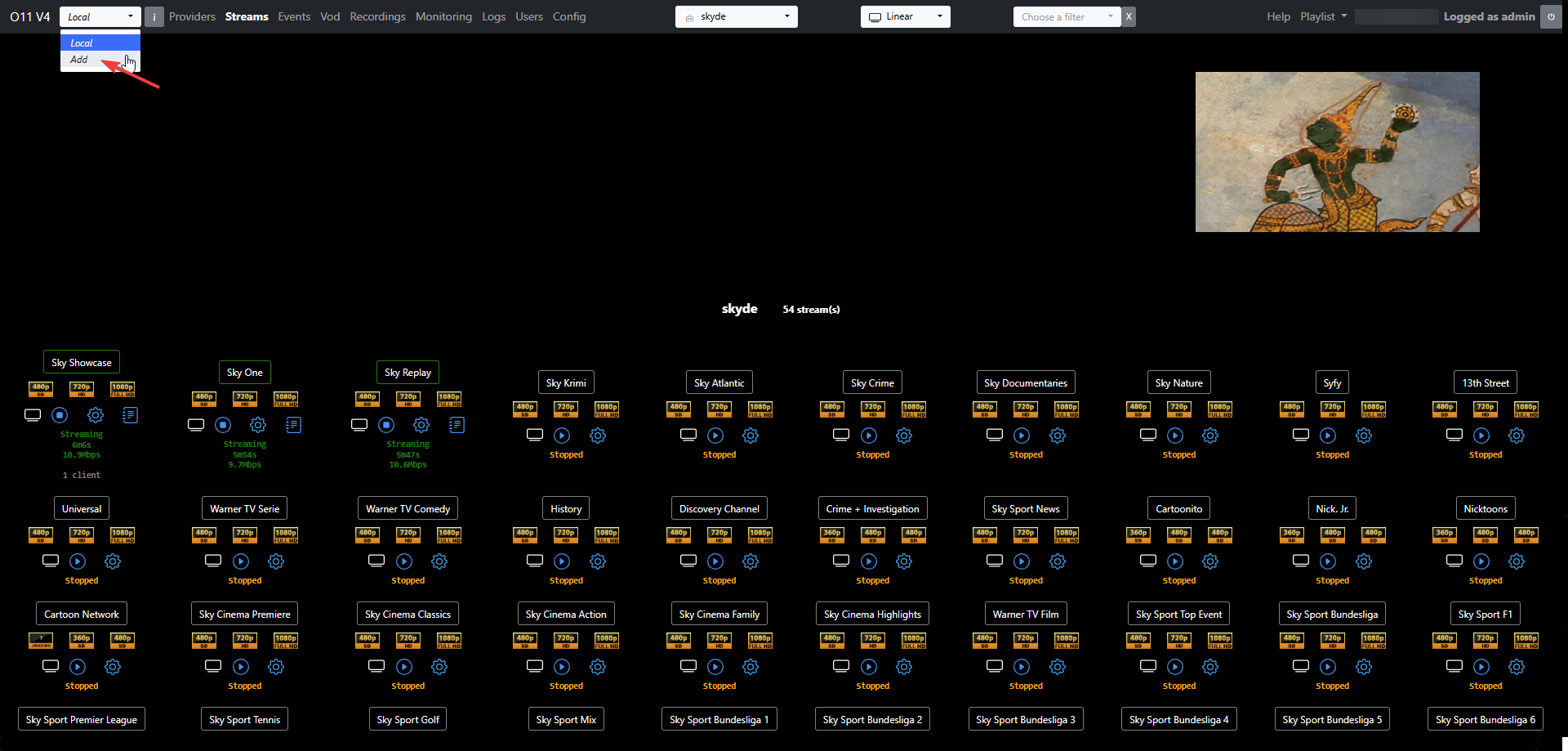
Task: Open Sky Nature settings gear
Action: (x=1210, y=436)
